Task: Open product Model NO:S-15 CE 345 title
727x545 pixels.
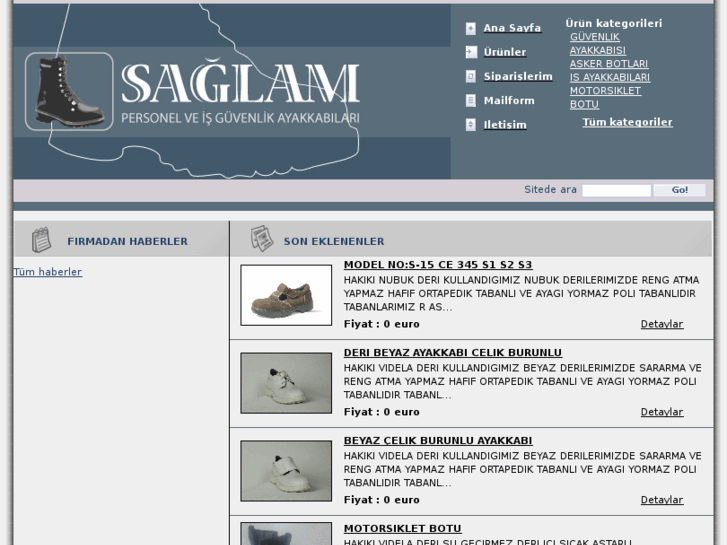Action: 438,264
